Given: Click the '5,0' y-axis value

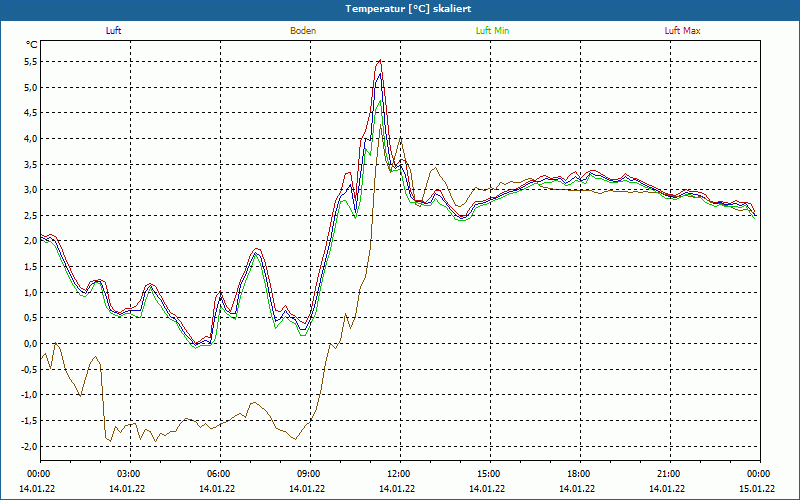Looking at the screenshot, I should pyautogui.click(x=31, y=87).
